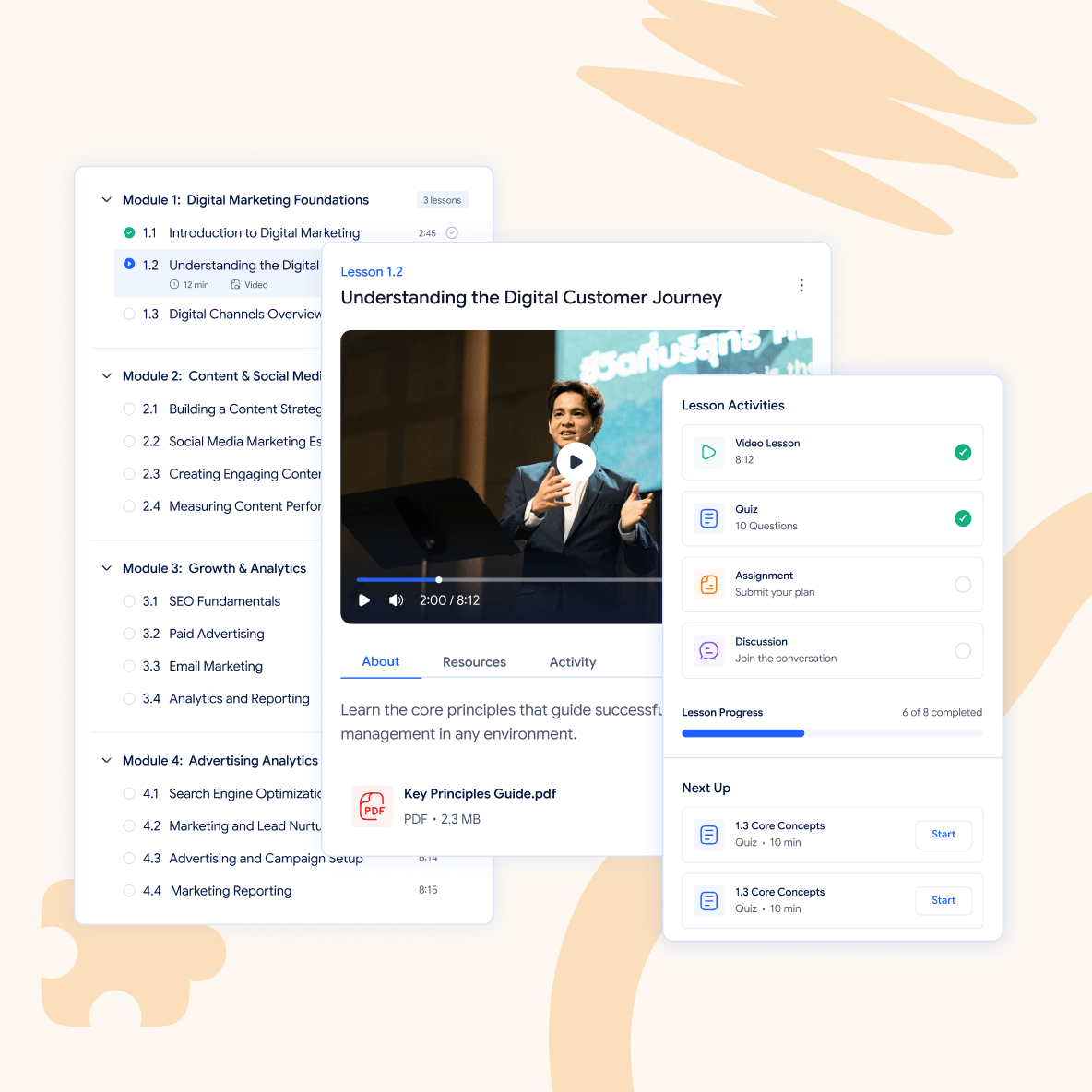The image size is (1092, 1092).
Task: Open lesson 4.3 Advertising and Campaign Setup
Action: (x=266, y=859)
